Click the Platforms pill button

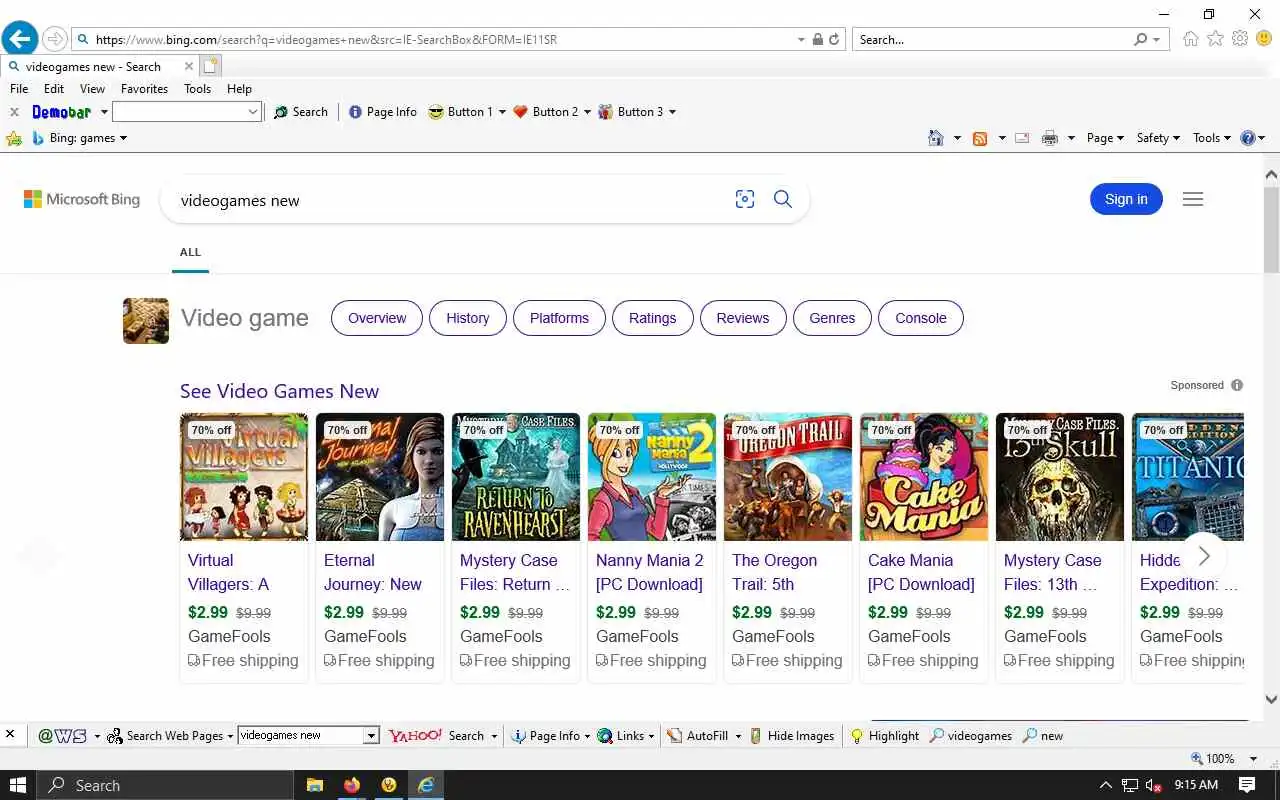(559, 318)
